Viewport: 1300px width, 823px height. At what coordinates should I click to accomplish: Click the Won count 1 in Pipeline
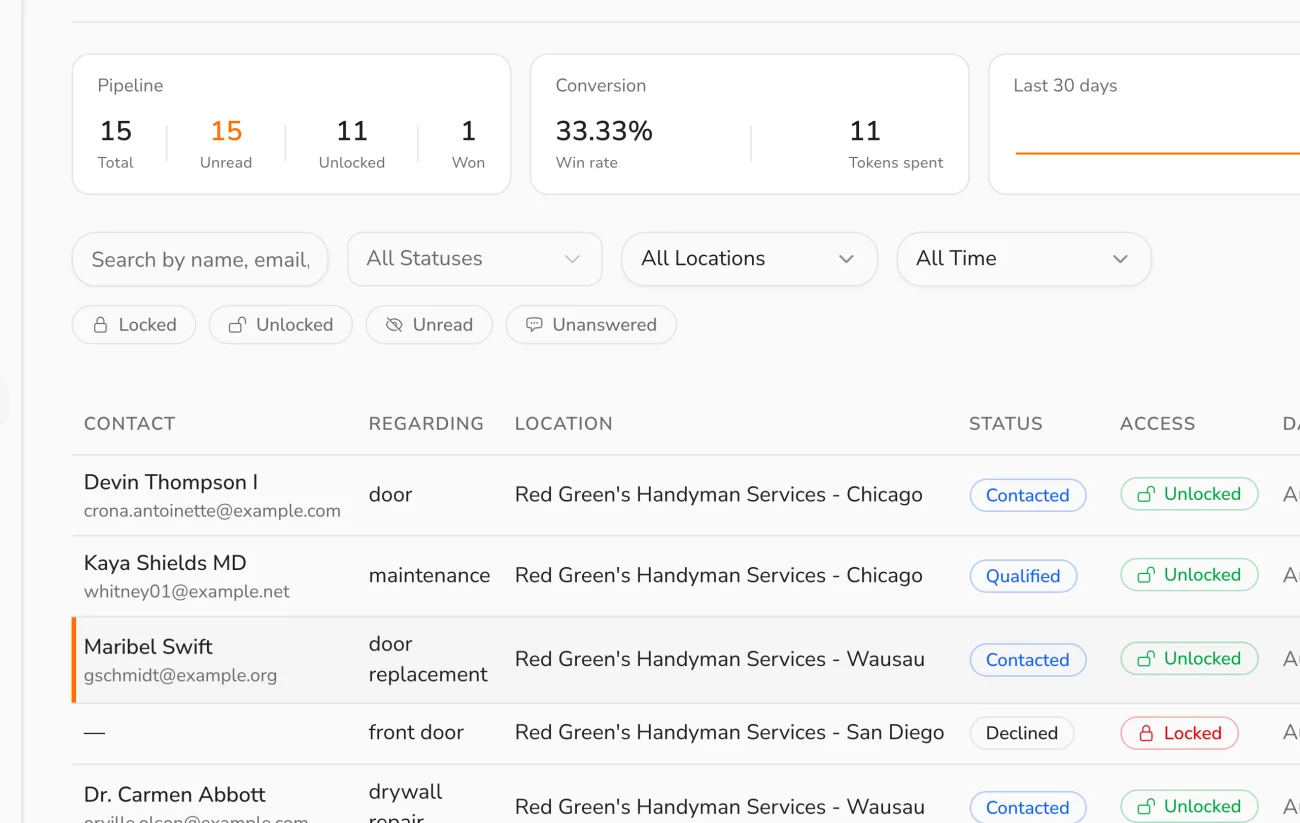click(468, 131)
